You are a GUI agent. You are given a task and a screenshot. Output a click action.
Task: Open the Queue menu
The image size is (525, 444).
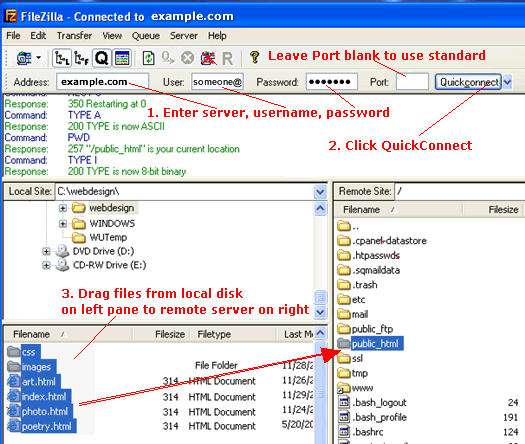[146, 36]
